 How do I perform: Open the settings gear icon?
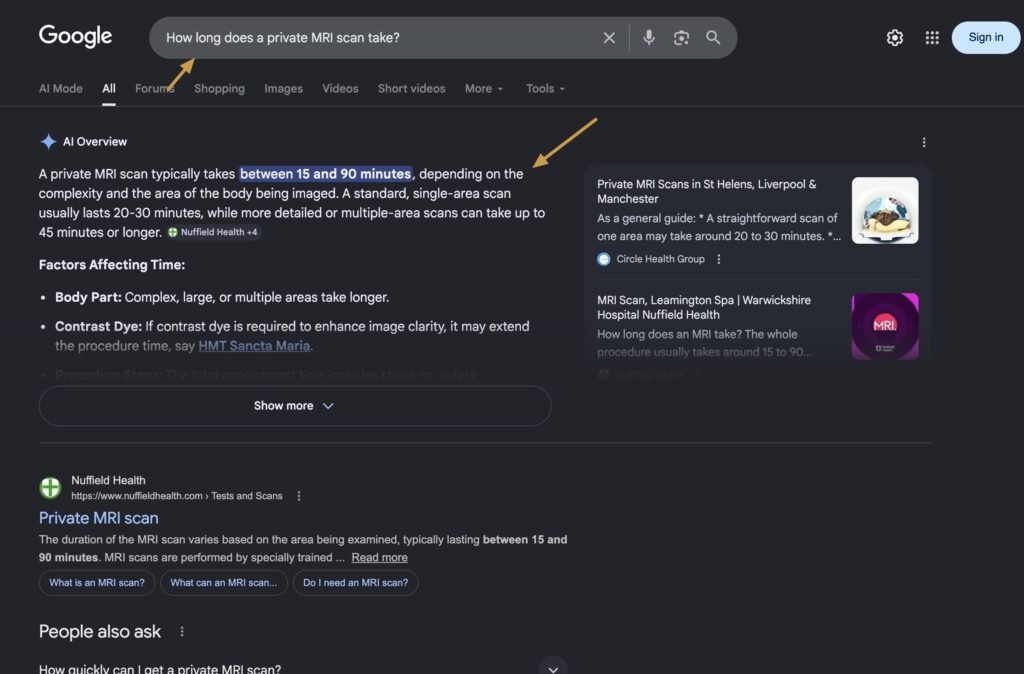tap(895, 38)
